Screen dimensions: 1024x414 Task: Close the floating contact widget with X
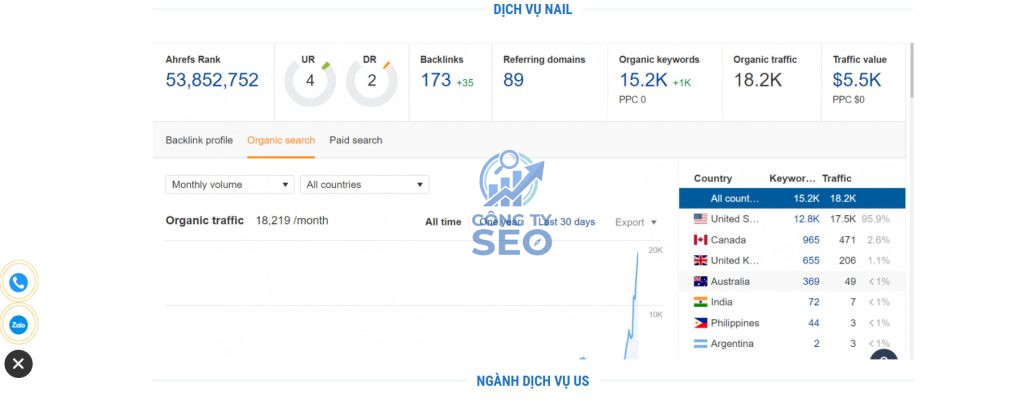[18, 364]
